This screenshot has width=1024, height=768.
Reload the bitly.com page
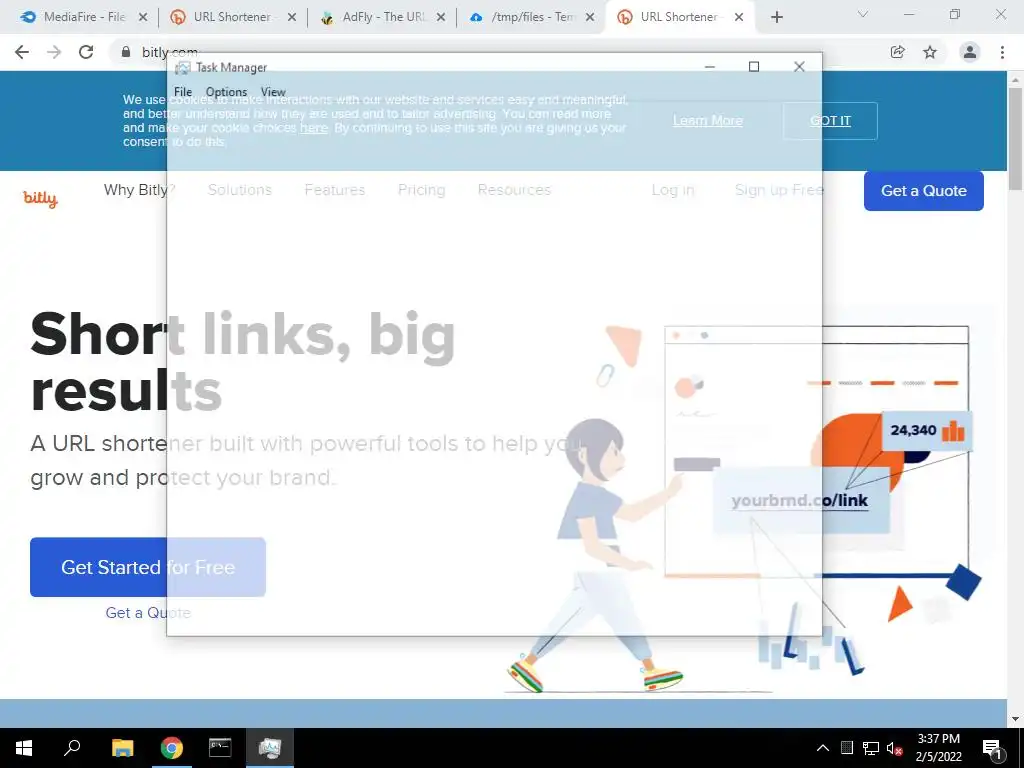(x=86, y=52)
